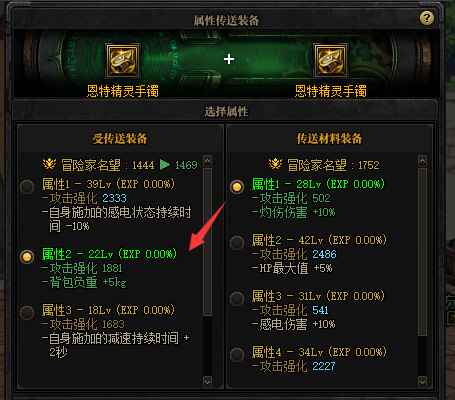
Task: Click the left 恩特精灵手镯 equipment icon
Action: click(122, 60)
